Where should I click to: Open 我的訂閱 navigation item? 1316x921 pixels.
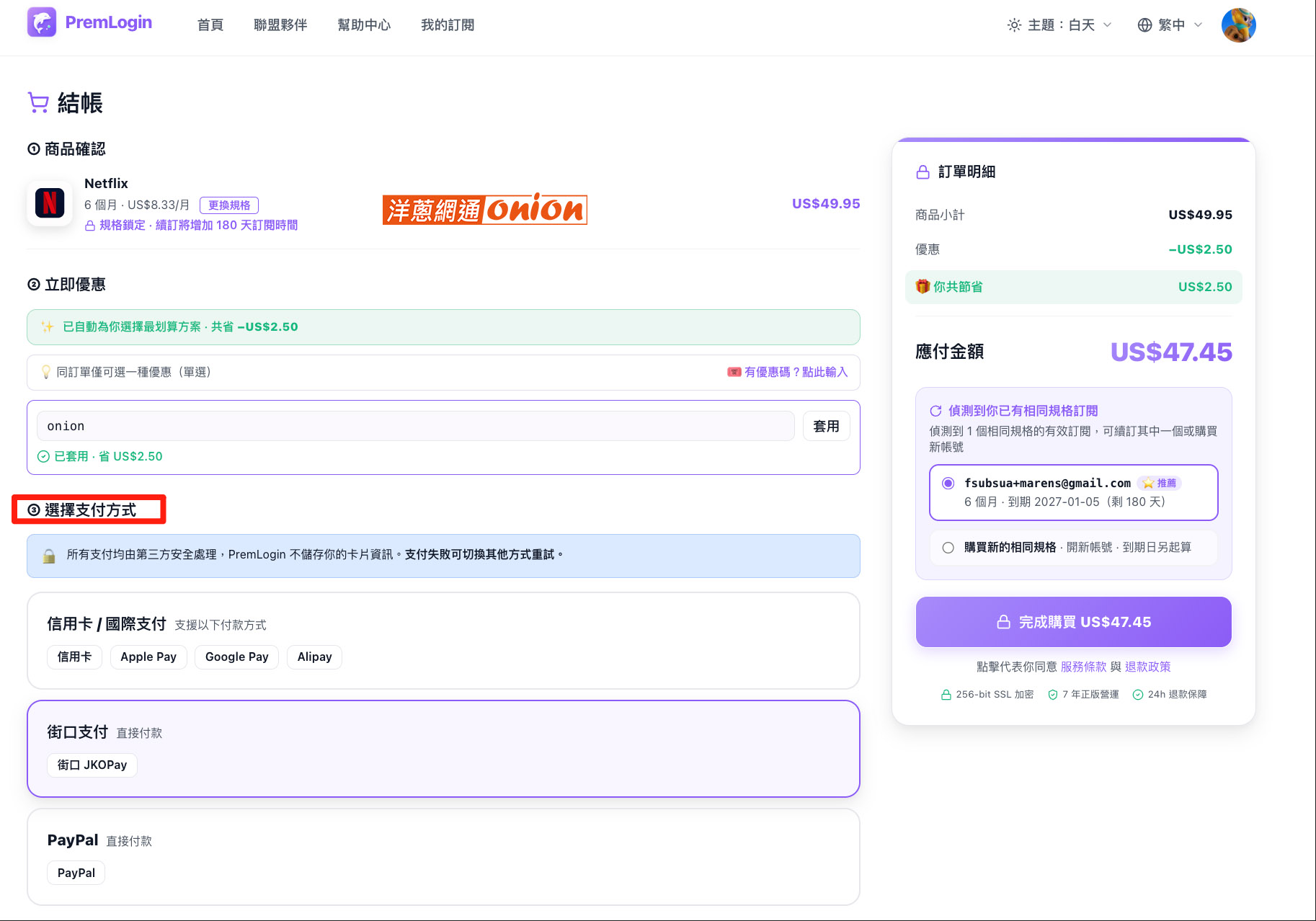coord(448,25)
